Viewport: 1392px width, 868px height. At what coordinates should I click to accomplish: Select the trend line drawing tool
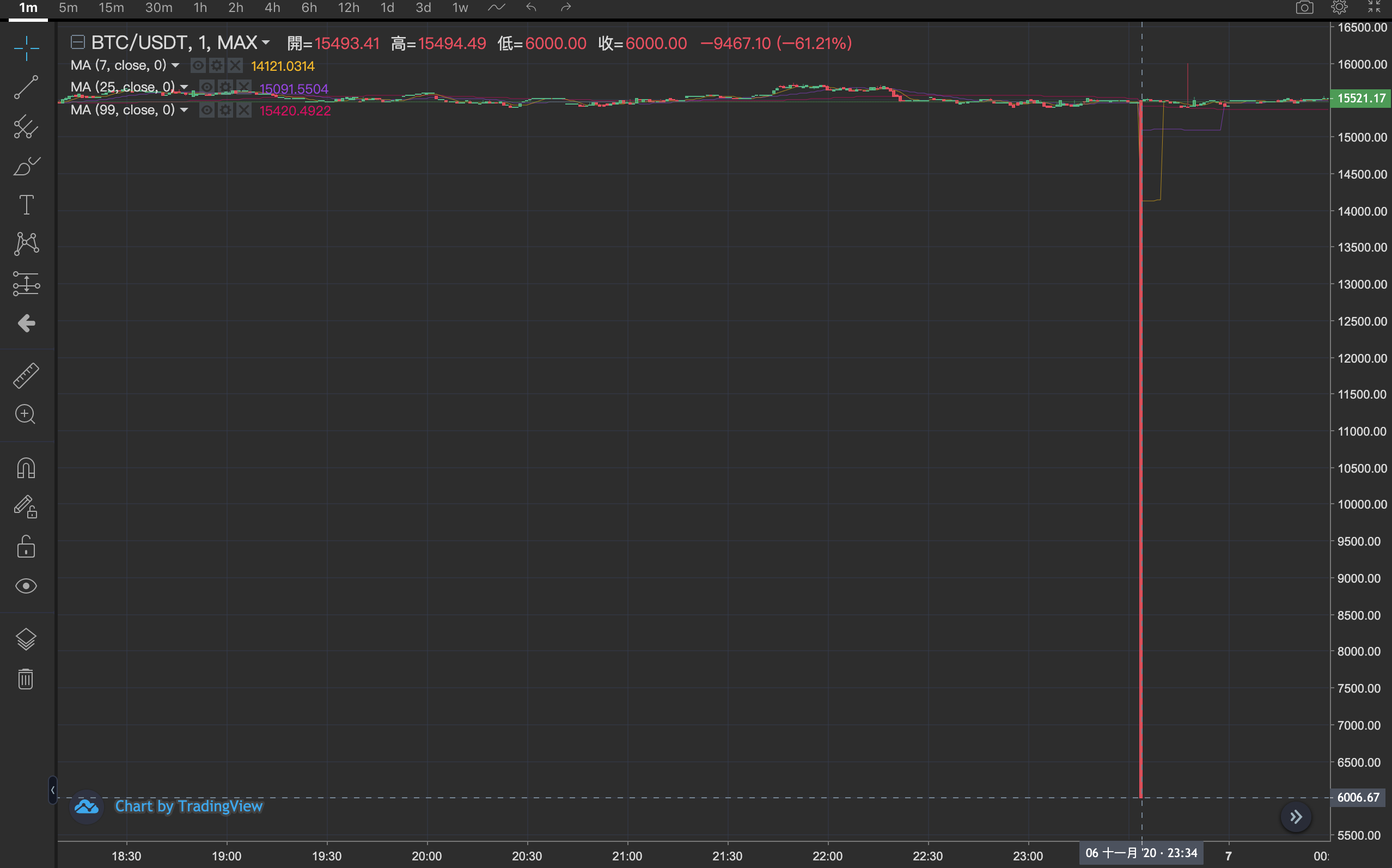tap(26, 87)
